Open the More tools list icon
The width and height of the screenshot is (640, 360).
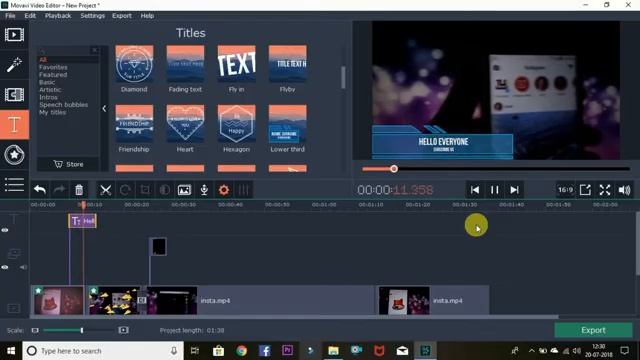pos(14,184)
